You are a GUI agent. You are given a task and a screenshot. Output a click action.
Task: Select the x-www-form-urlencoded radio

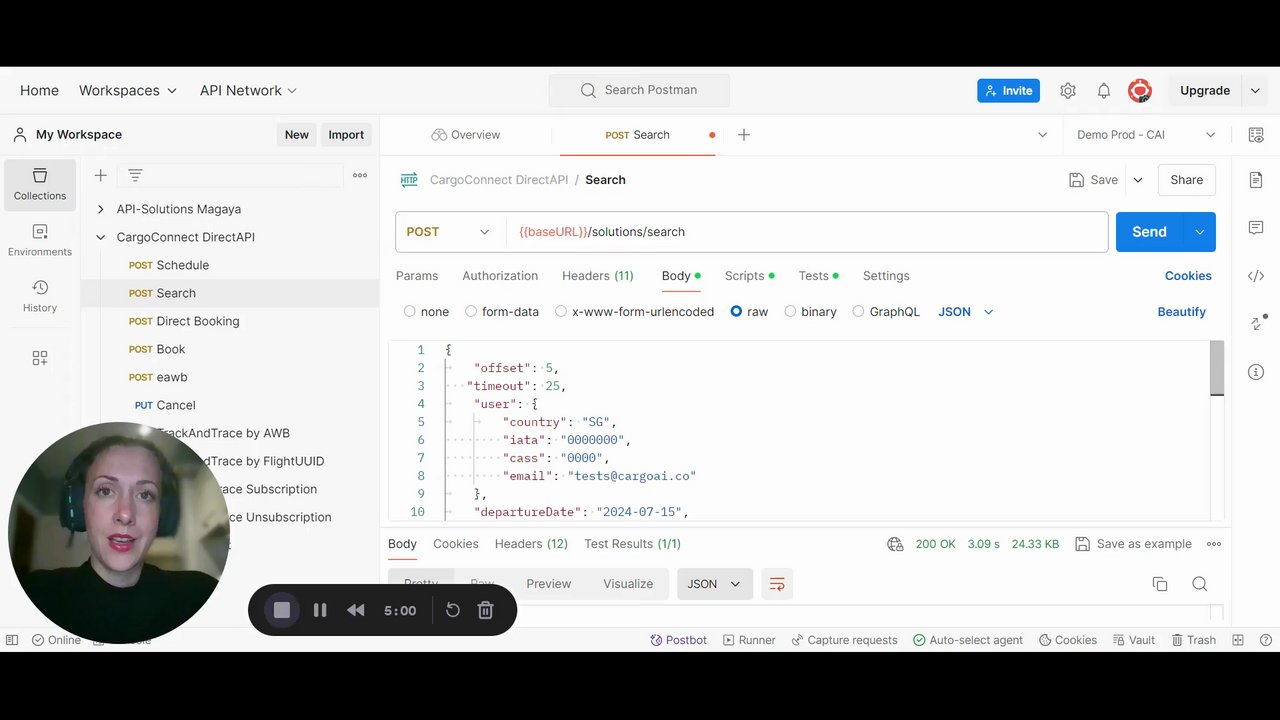point(561,312)
